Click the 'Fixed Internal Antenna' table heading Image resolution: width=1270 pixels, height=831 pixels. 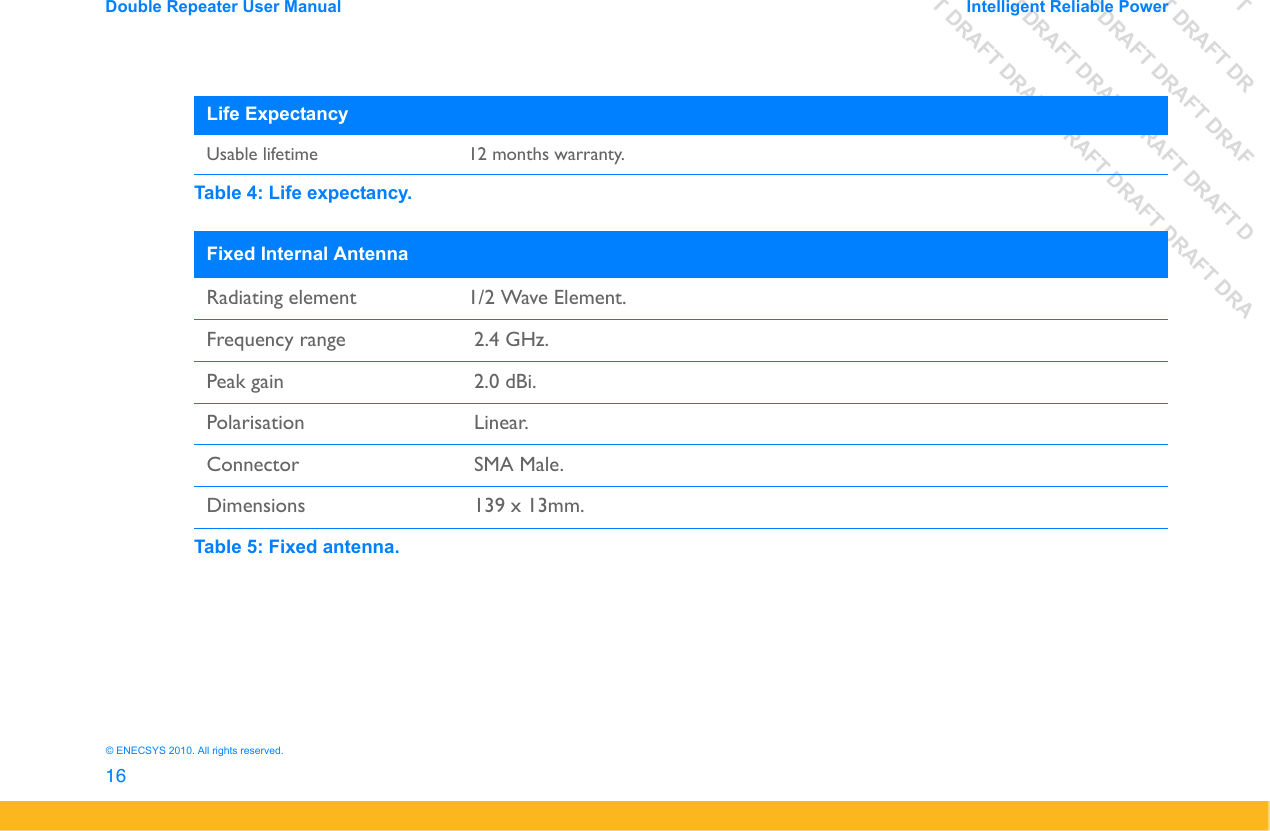point(307,254)
